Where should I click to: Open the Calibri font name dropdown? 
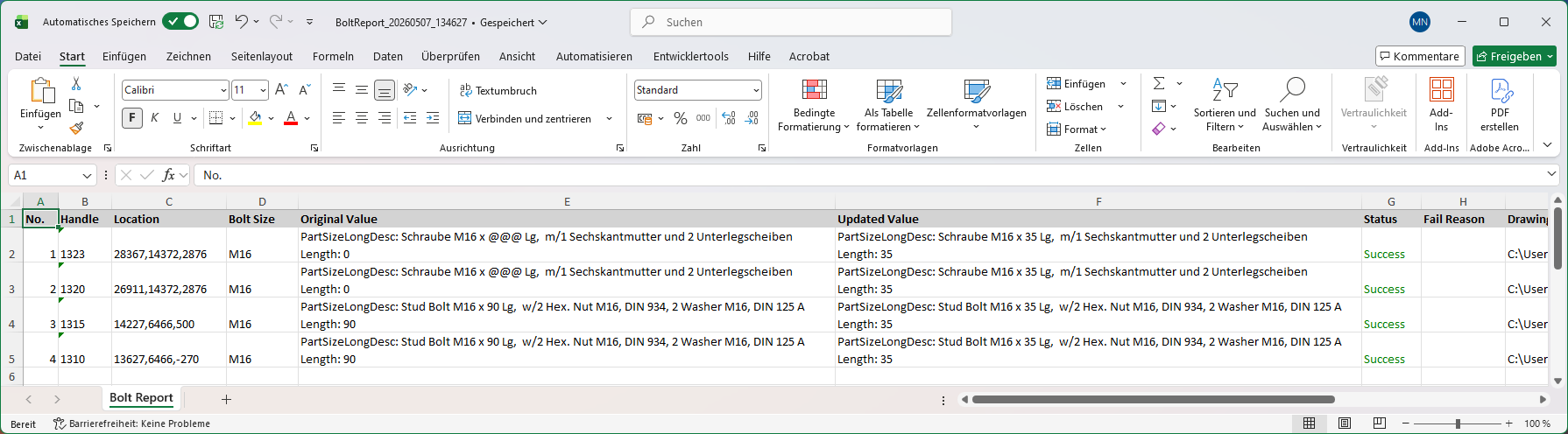pyautogui.click(x=223, y=90)
